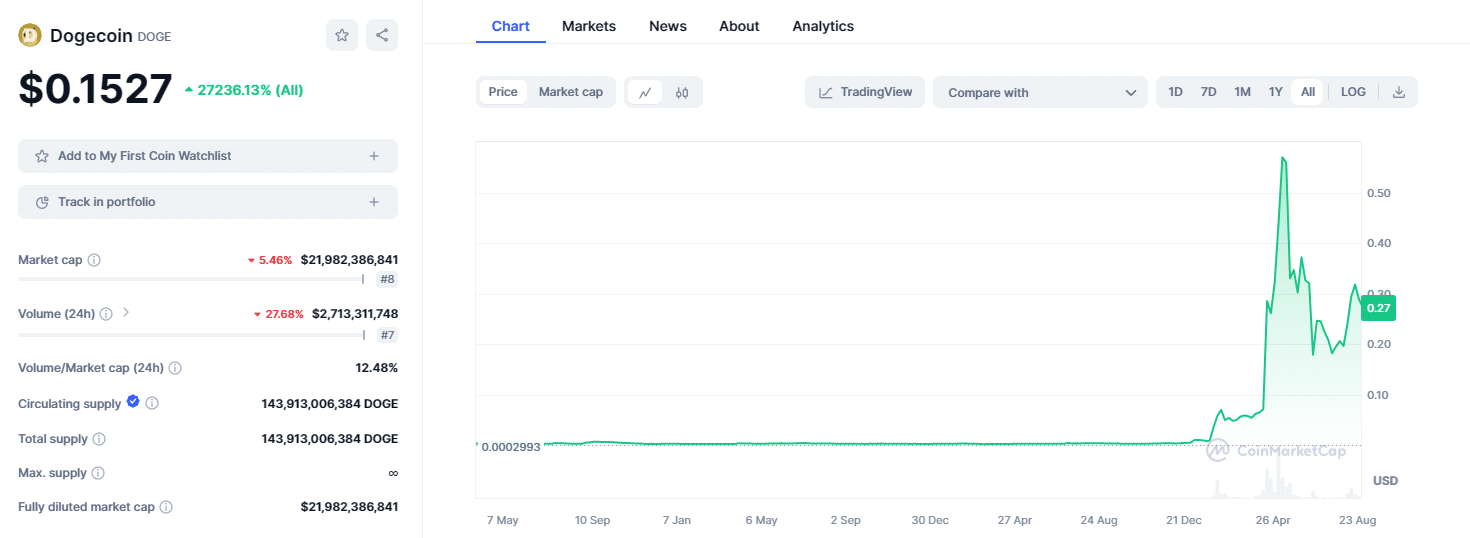The image size is (1470, 538).
Task: Open the Compare with dropdown
Action: coord(1040,92)
